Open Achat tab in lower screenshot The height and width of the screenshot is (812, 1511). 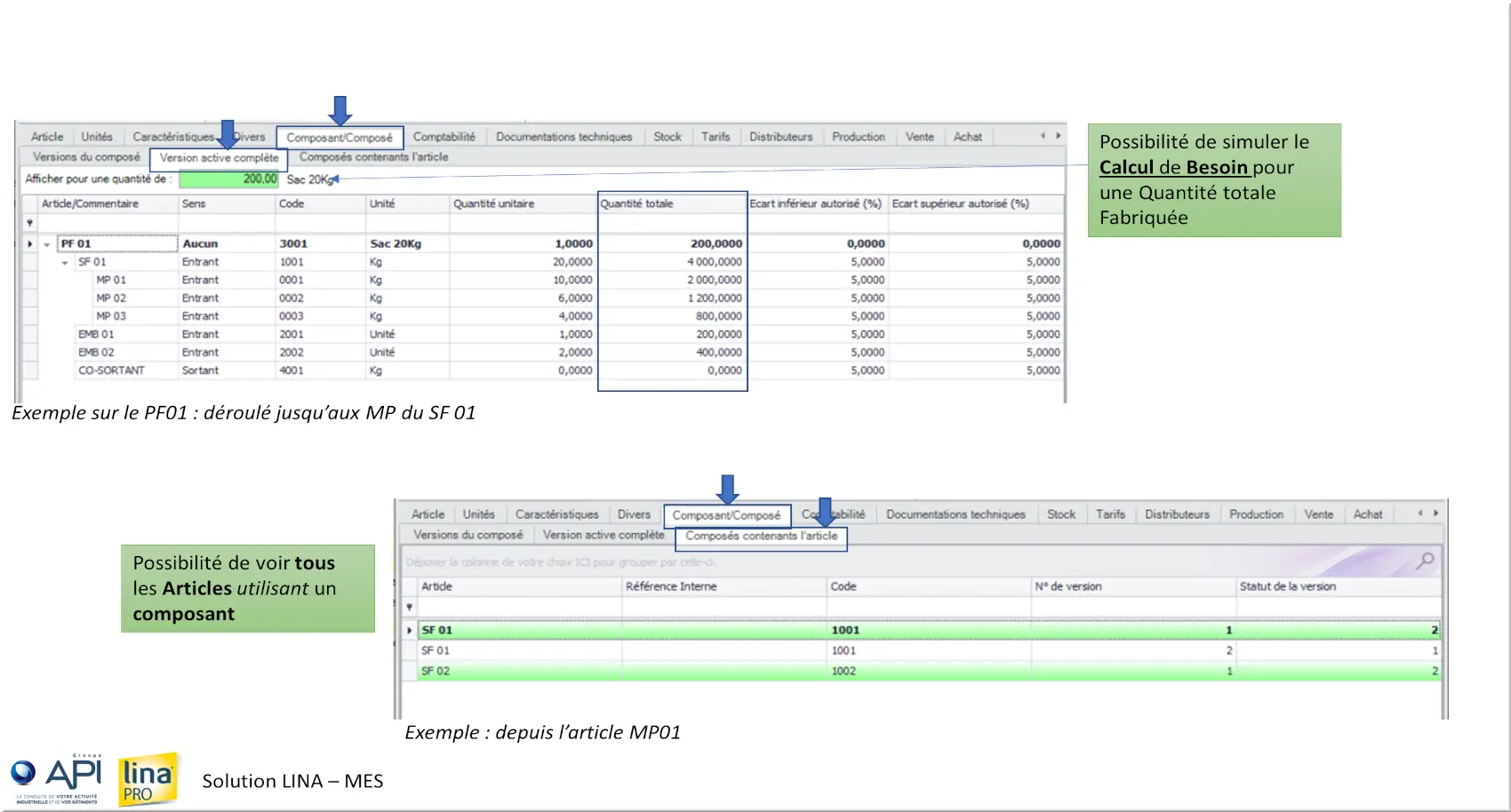click(x=1367, y=514)
